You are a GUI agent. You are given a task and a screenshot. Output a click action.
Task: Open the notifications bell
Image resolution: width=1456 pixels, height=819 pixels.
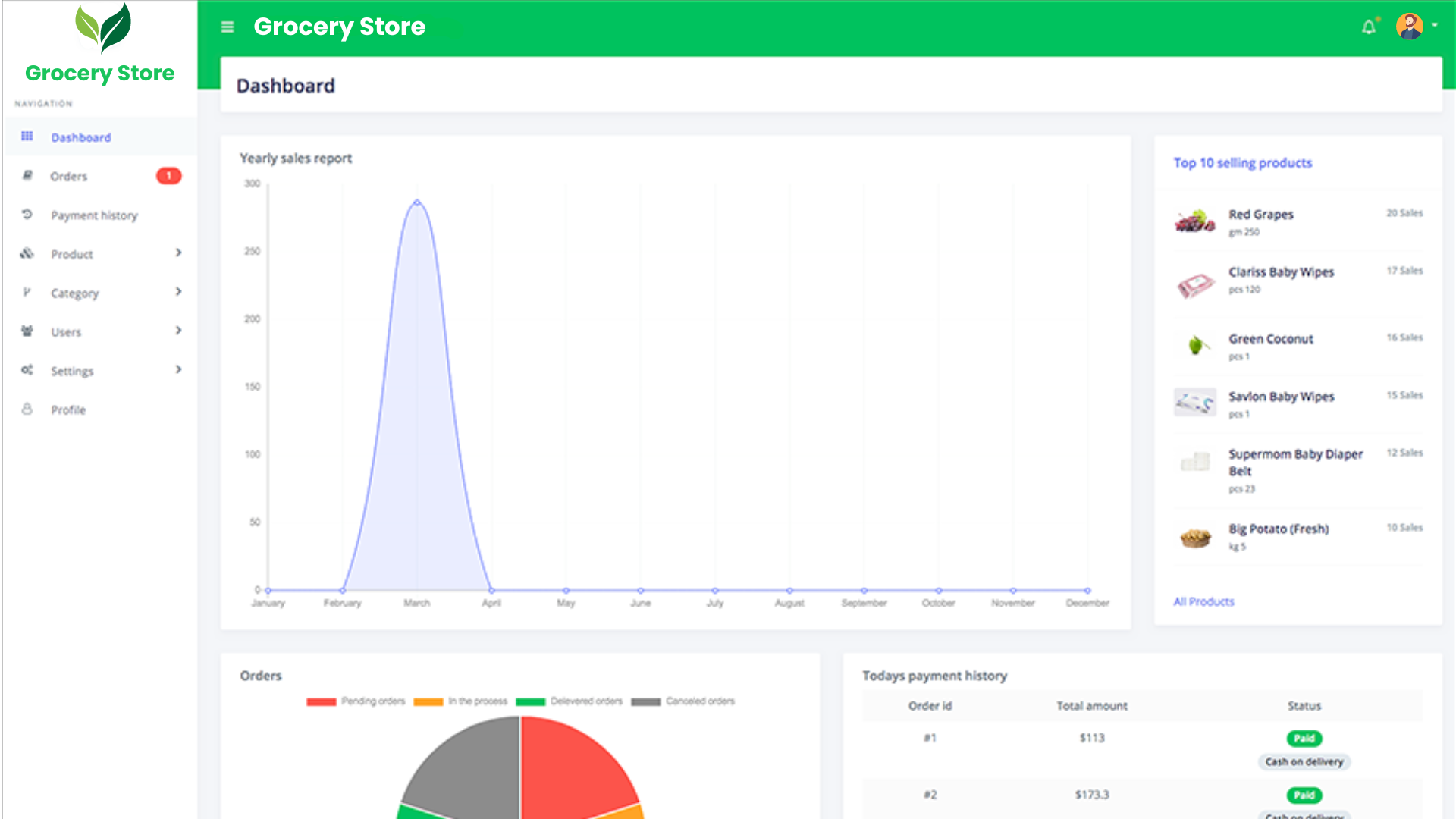coord(1369,27)
